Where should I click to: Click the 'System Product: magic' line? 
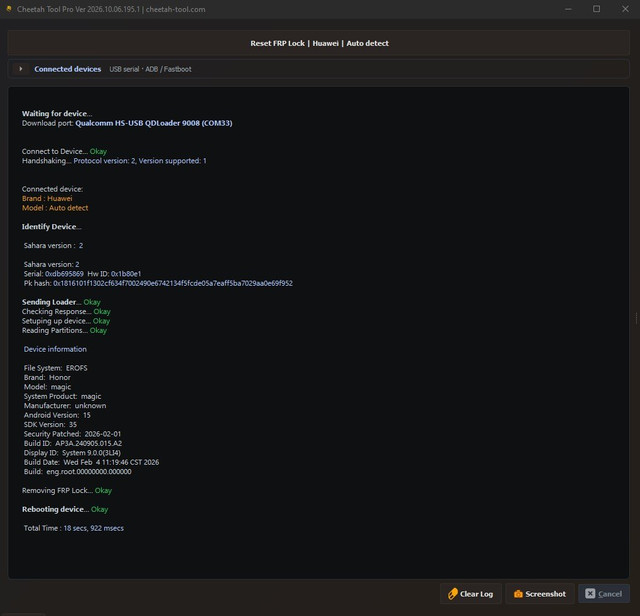coord(62,396)
